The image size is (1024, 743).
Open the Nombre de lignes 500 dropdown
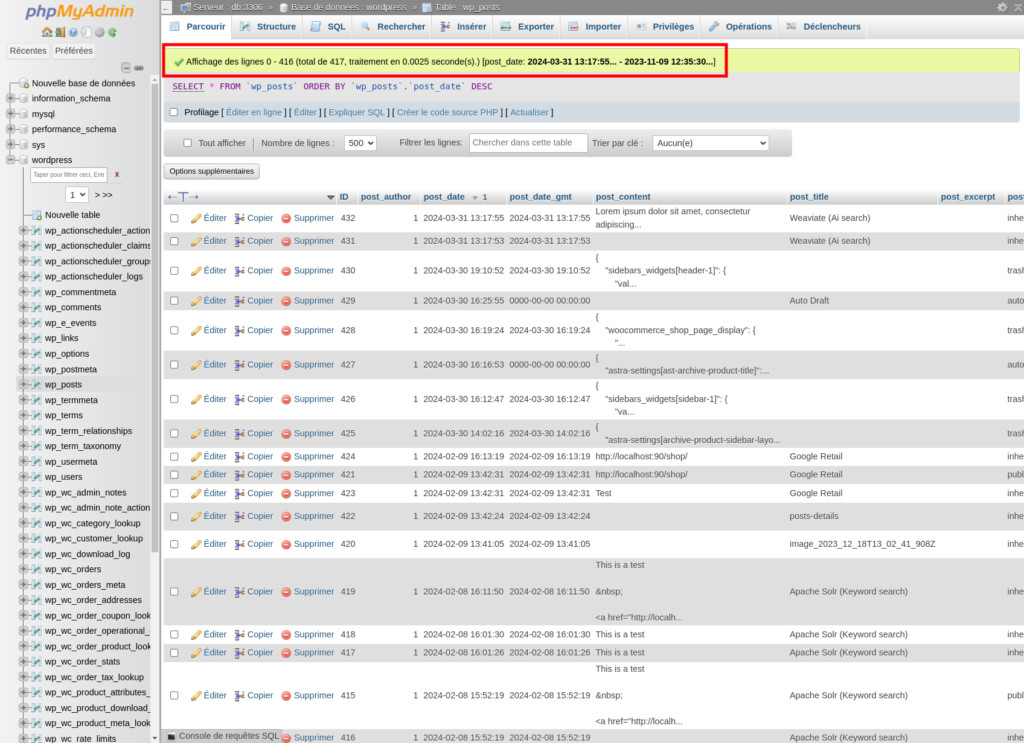click(x=360, y=143)
